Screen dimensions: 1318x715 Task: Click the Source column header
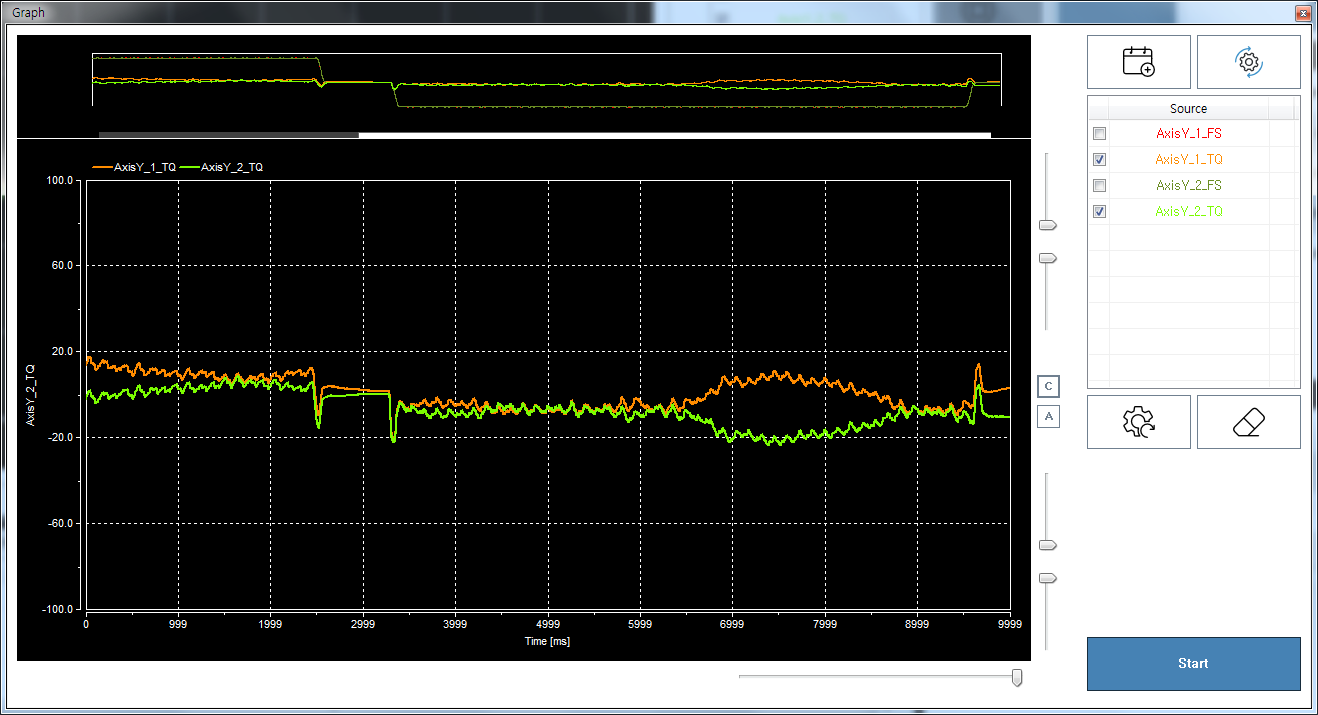[x=1188, y=108]
